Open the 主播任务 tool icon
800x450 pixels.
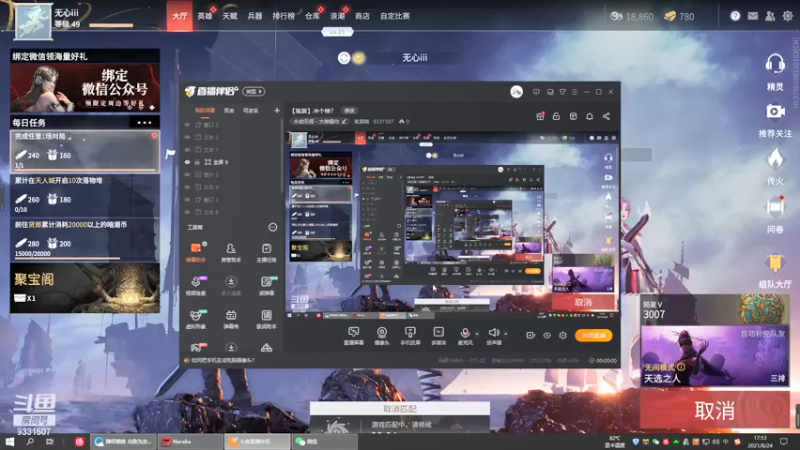266,252
